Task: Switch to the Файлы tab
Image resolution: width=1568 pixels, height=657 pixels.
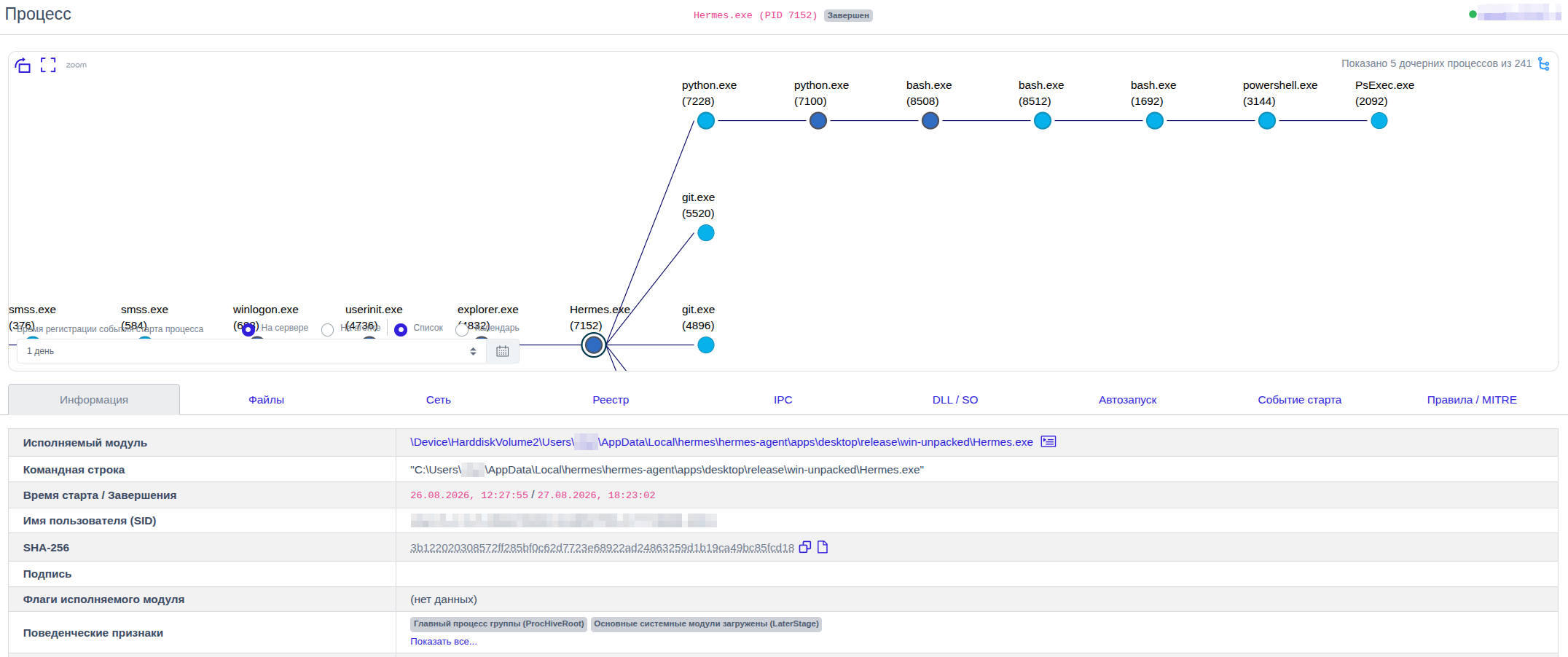Action: pyautogui.click(x=266, y=400)
